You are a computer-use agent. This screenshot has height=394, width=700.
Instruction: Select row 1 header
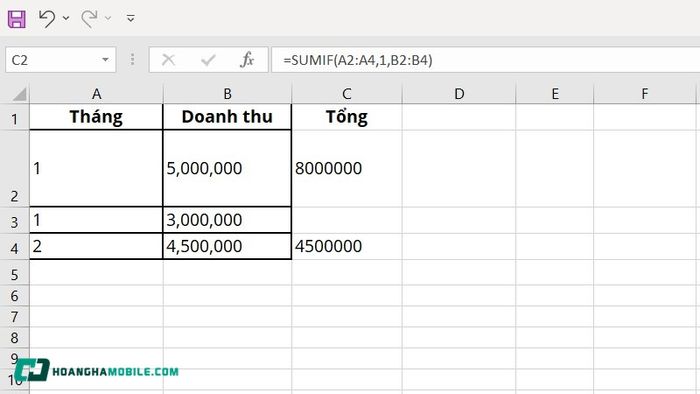pyautogui.click(x=15, y=117)
